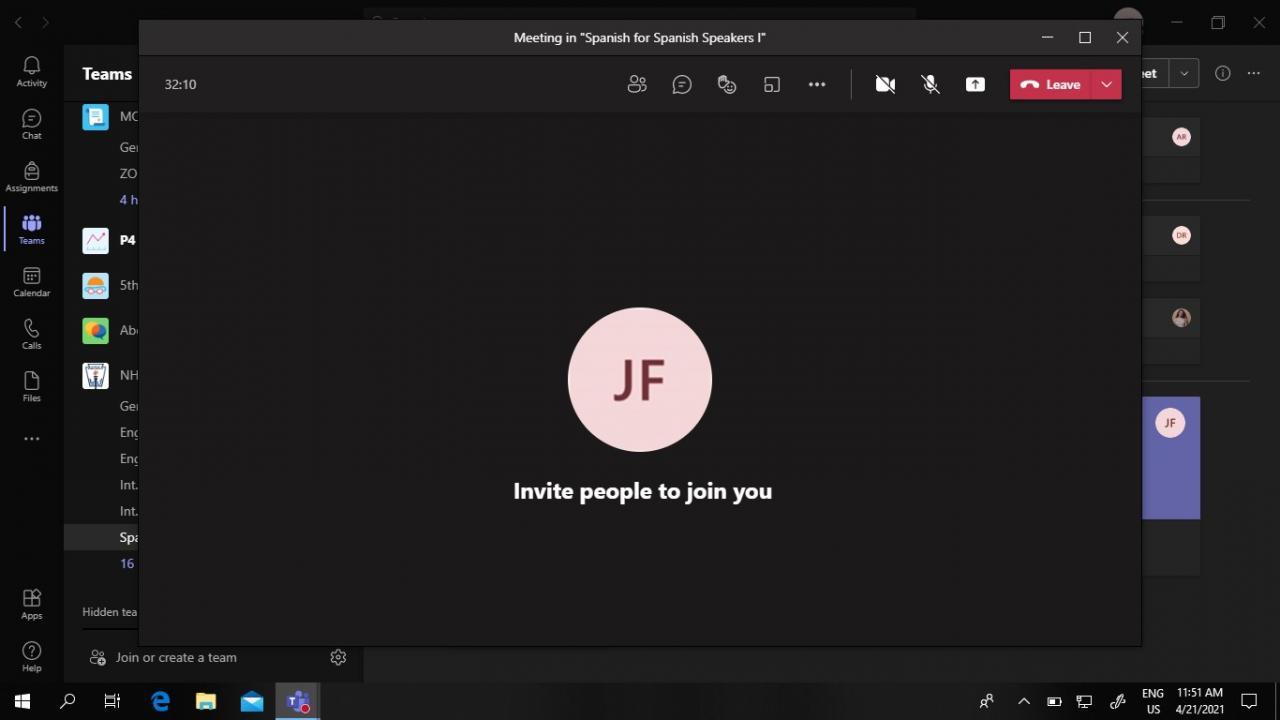Open Assignments in Teams sidebar
The width and height of the screenshot is (1280, 720).
coord(32,177)
